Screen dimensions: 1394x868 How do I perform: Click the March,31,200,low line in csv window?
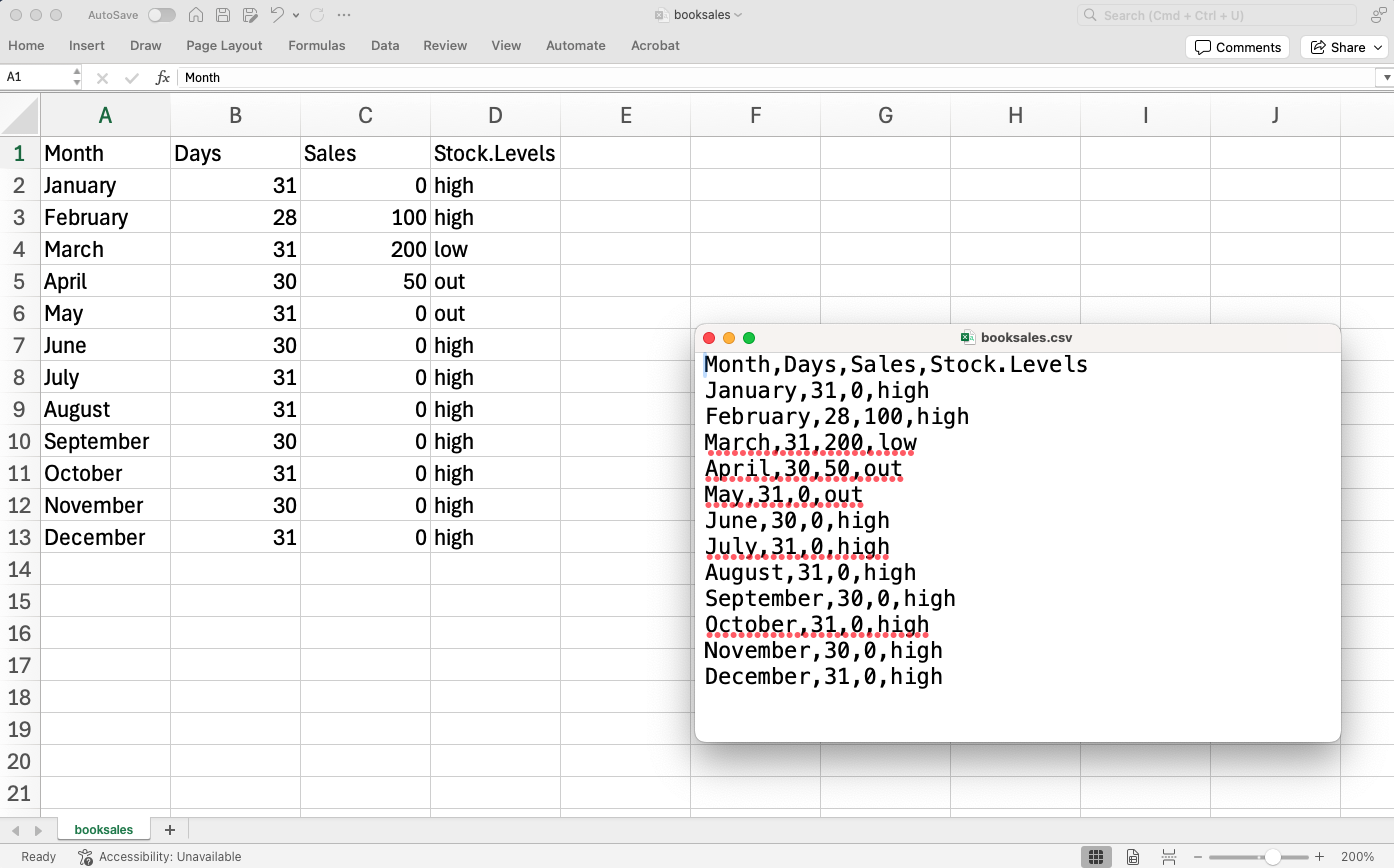coord(811,443)
